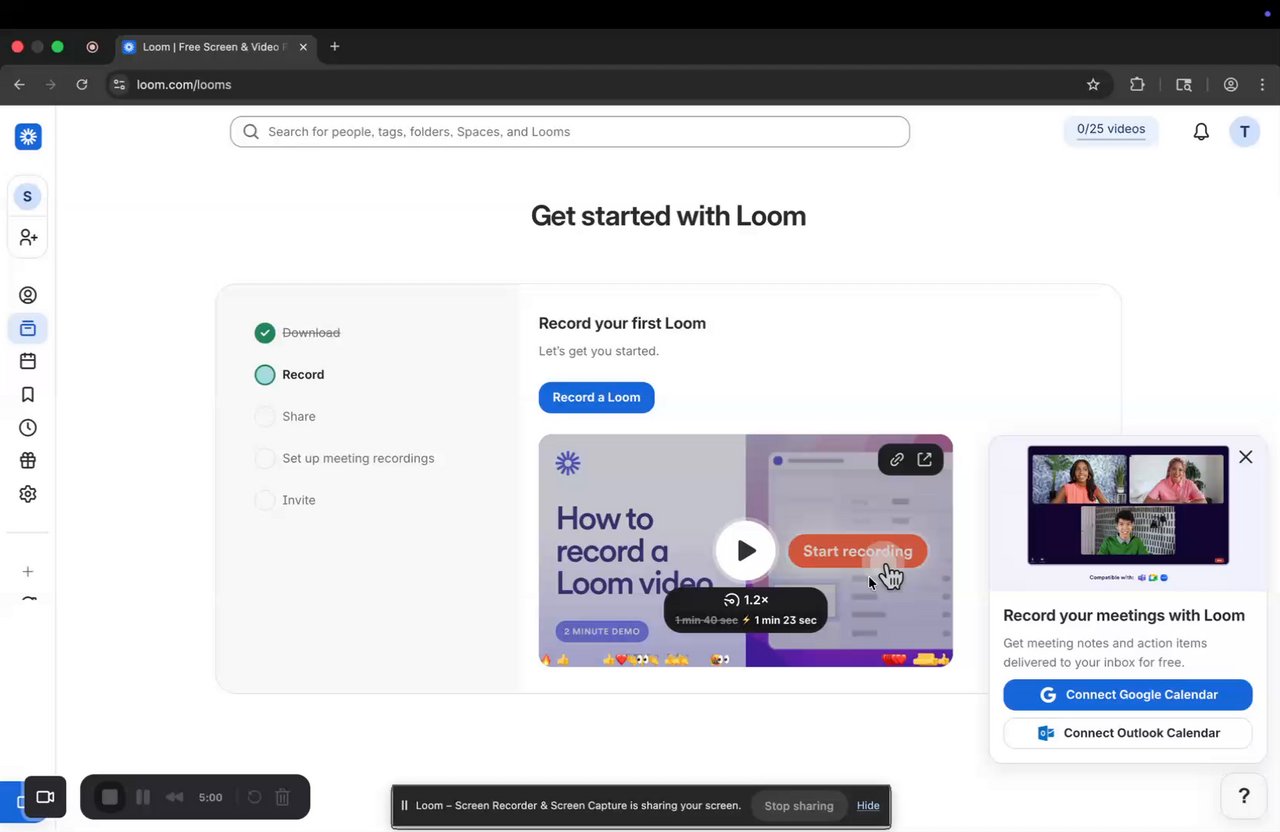
Task: Click the plus icon in the sidebar
Action: (28, 571)
